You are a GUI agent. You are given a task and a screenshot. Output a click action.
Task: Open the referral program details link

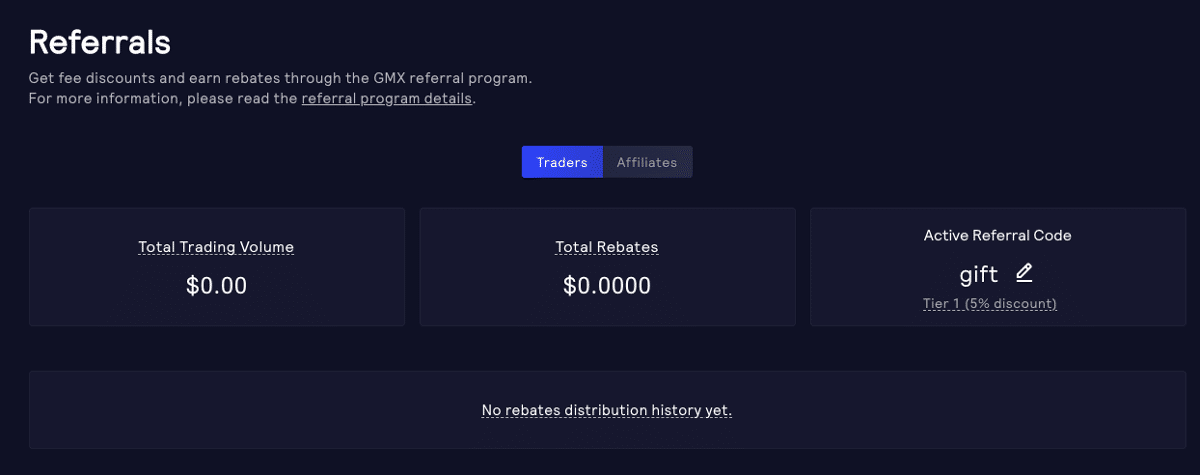[386, 99]
